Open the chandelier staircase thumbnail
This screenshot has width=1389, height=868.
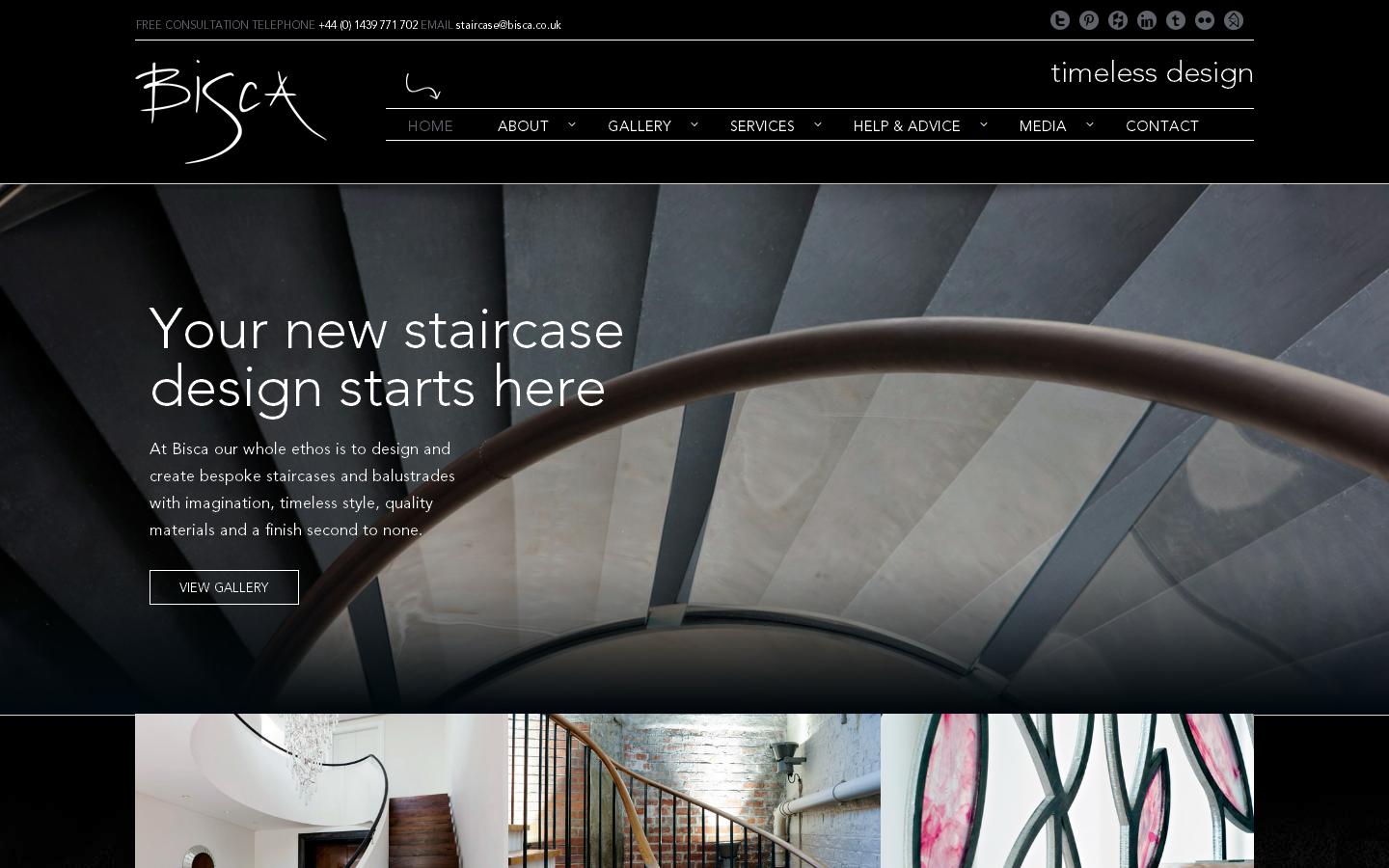(321, 791)
